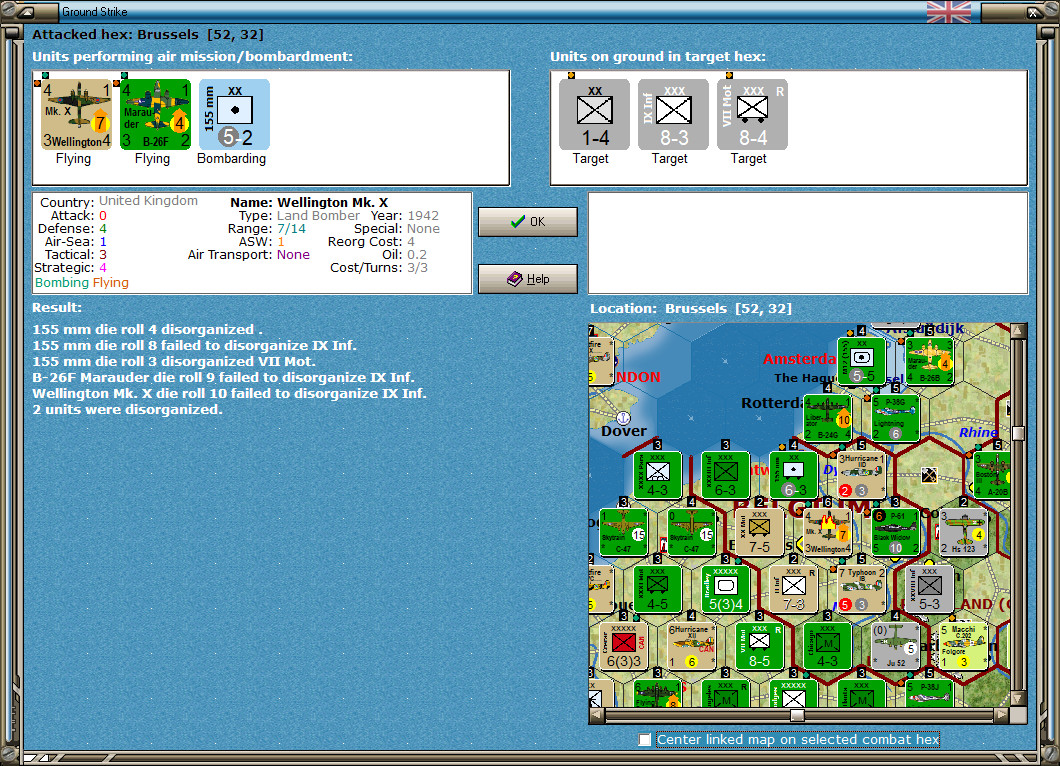Click the P-61 Black Widow counter
Image resolution: width=1060 pixels, height=766 pixels.
[896, 532]
